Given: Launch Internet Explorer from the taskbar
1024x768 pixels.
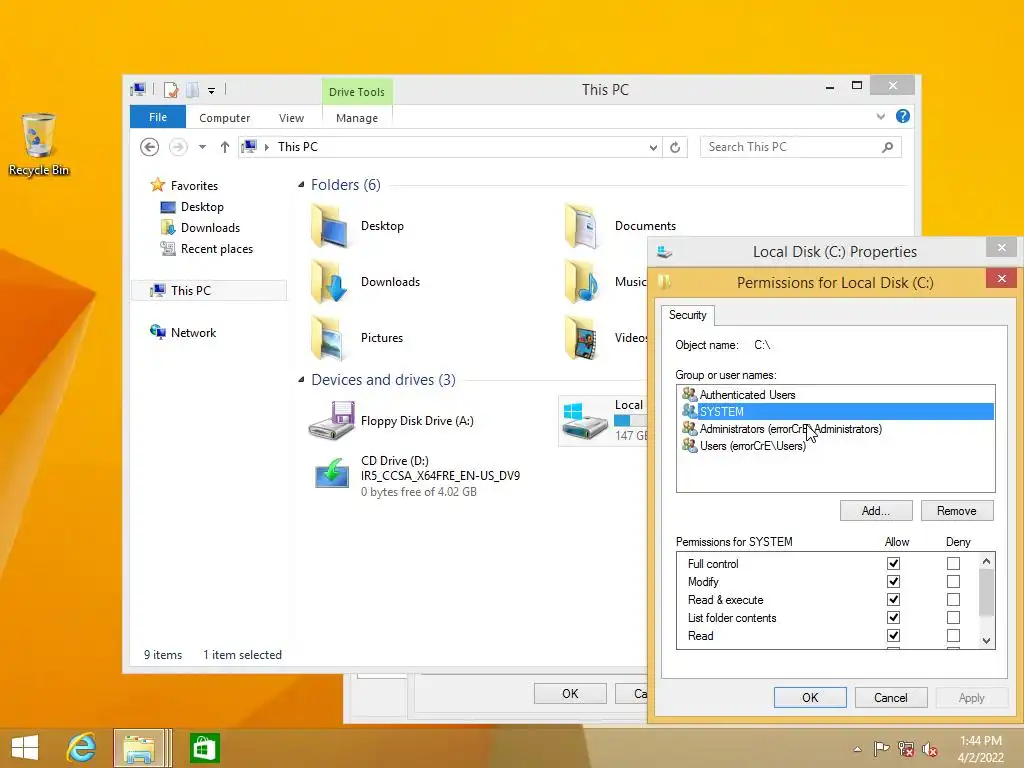Looking at the screenshot, I should (x=82, y=748).
